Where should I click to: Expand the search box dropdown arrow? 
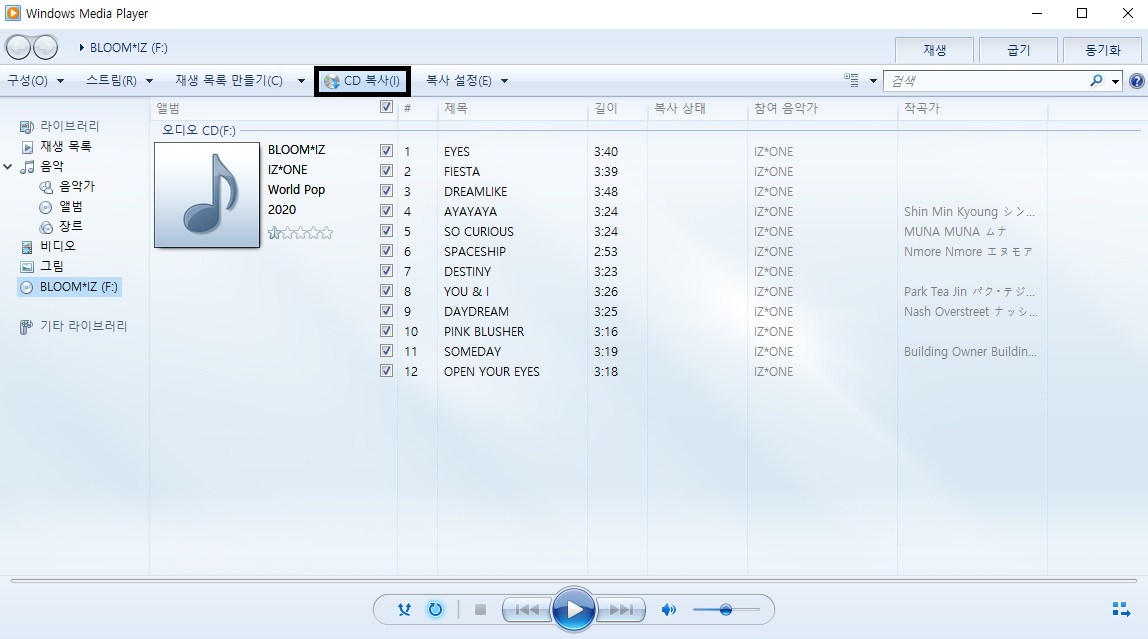pyautogui.click(x=1115, y=81)
